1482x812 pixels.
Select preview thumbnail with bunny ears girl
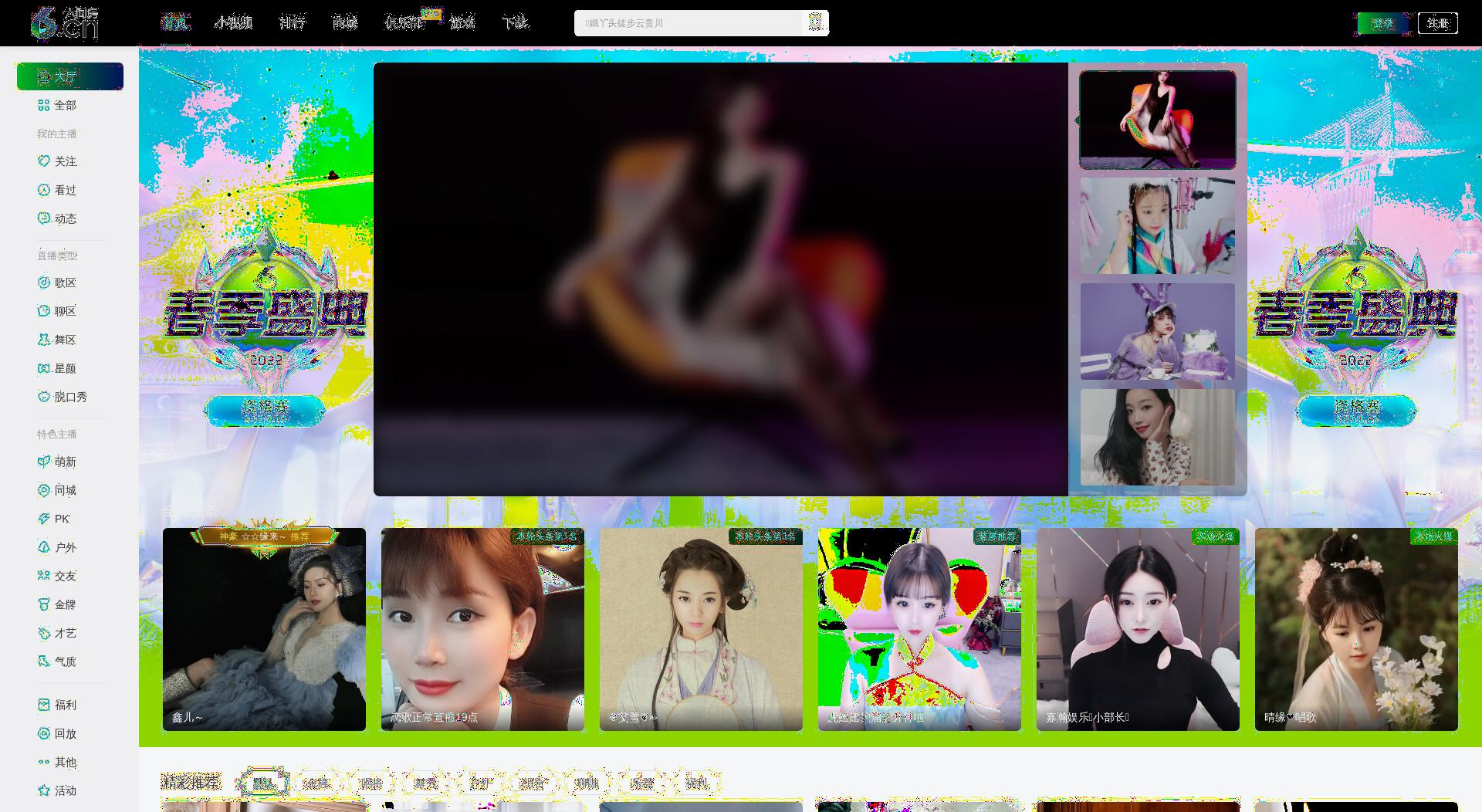[1158, 331]
